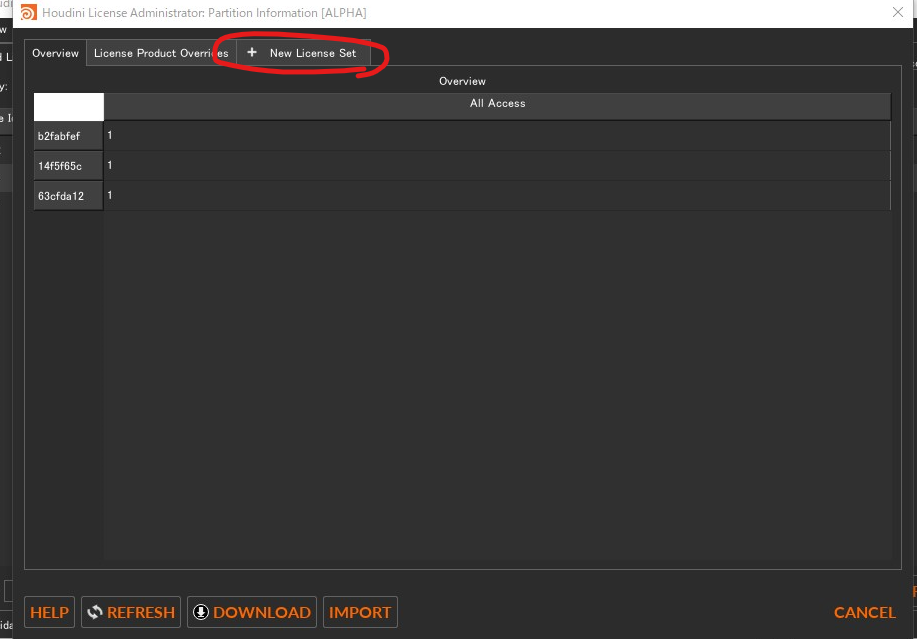Add a New License Set tab

304,53
